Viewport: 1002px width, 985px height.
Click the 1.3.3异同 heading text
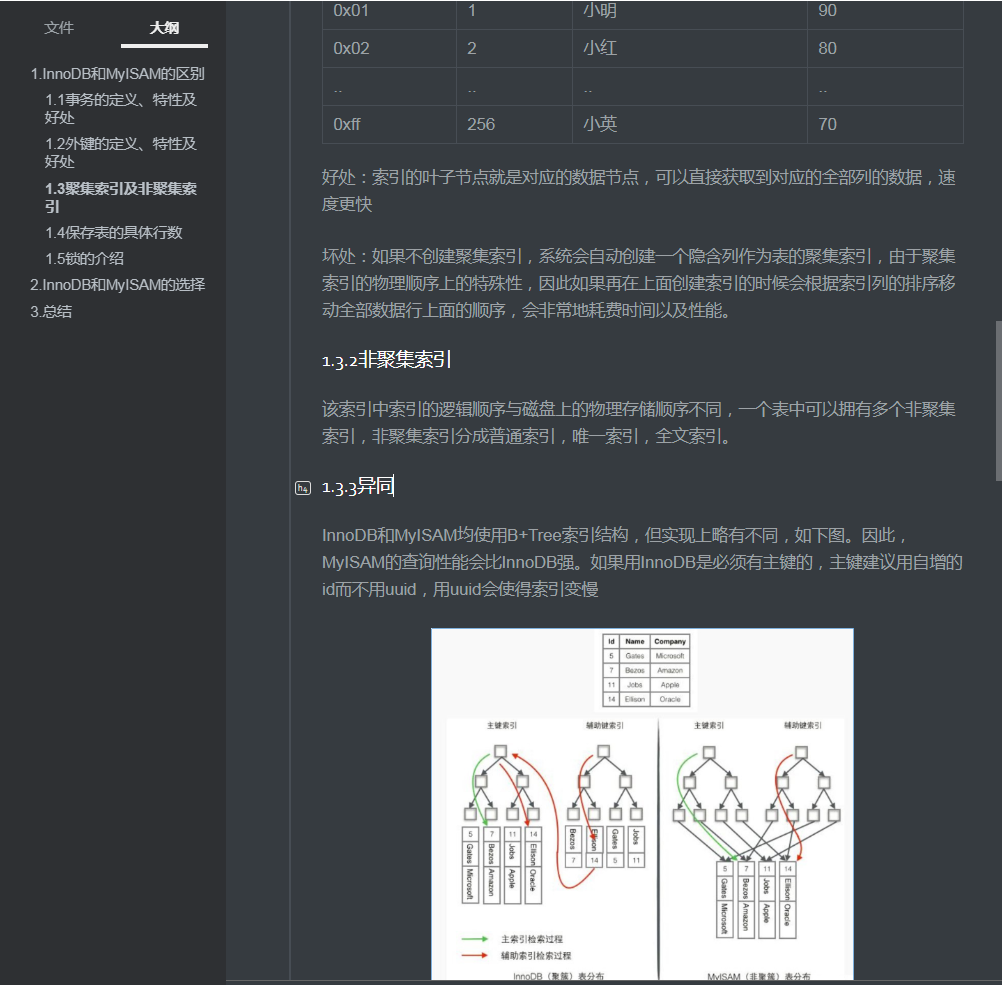pyautogui.click(x=358, y=486)
